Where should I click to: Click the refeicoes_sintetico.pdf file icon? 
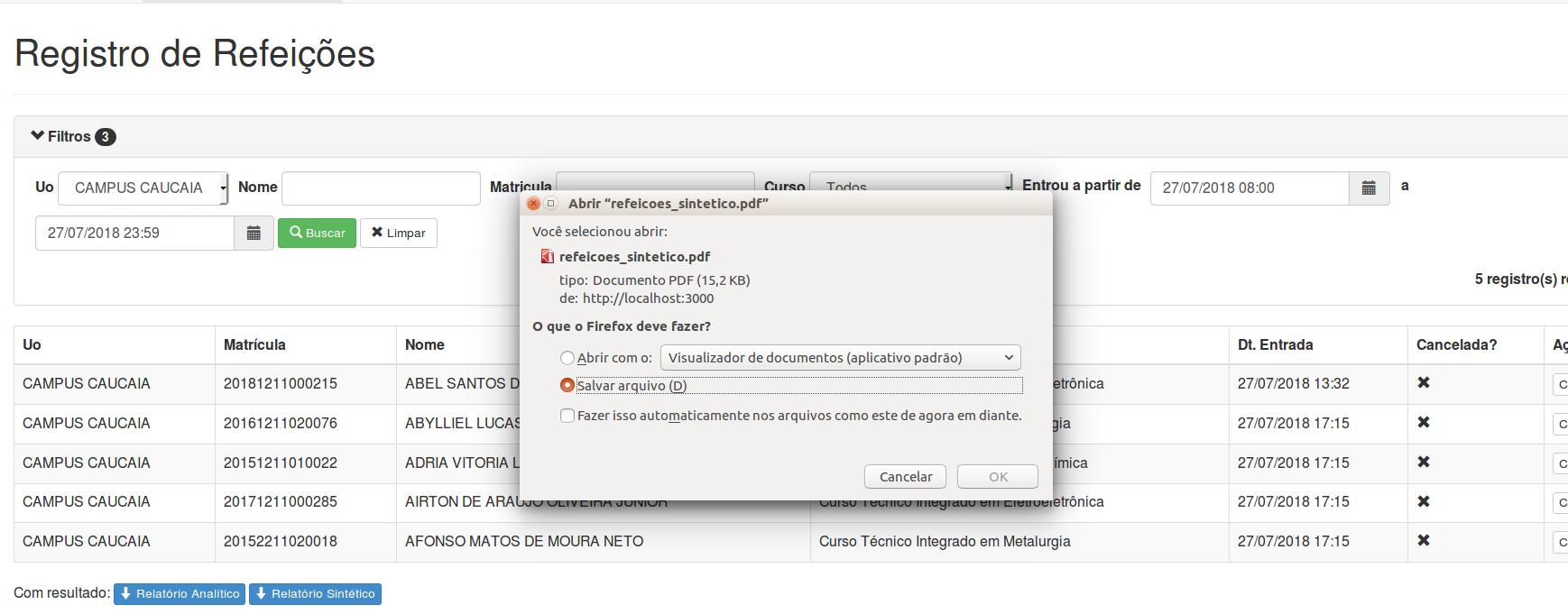[547, 257]
